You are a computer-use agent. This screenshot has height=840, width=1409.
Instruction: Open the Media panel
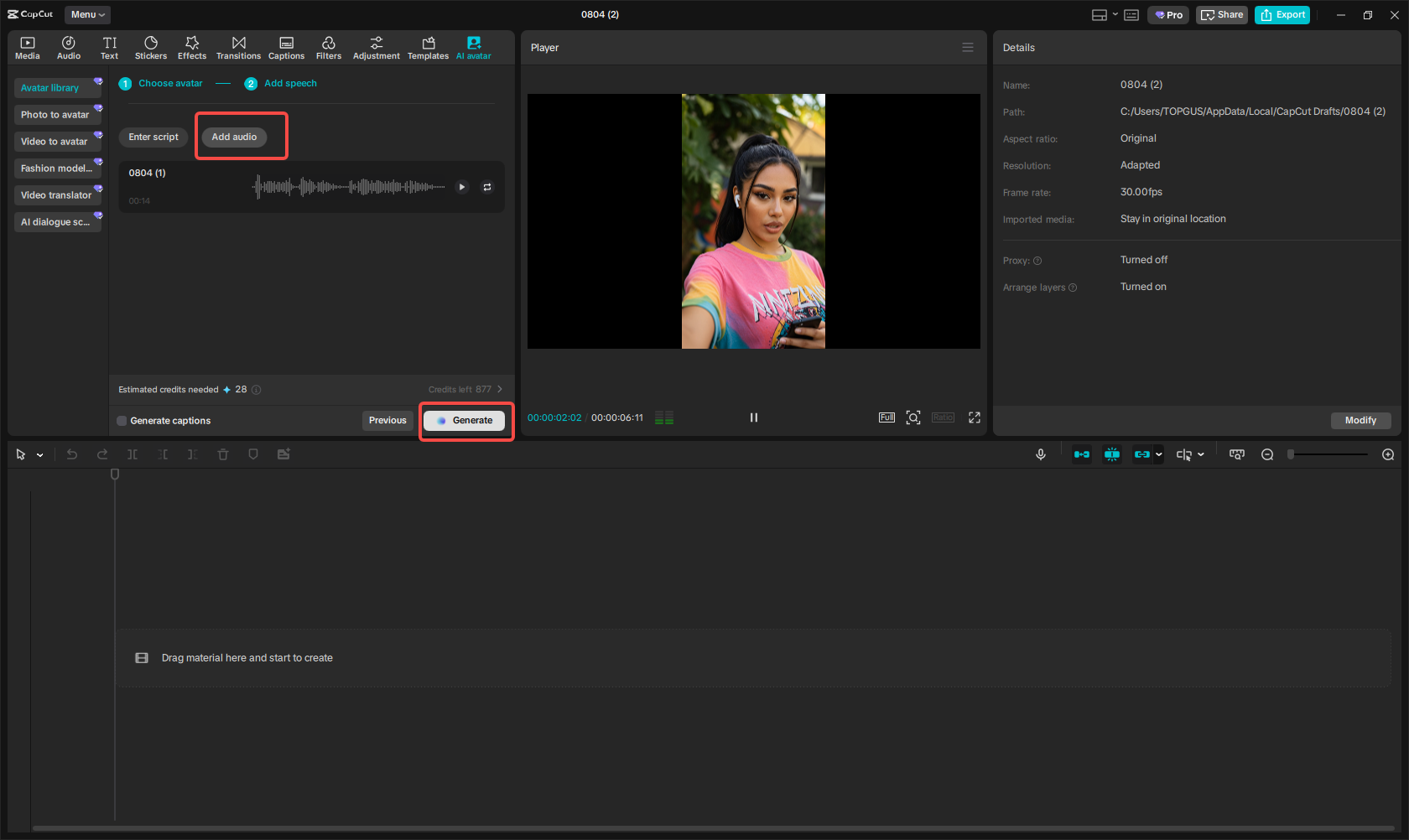click(27, 47)
